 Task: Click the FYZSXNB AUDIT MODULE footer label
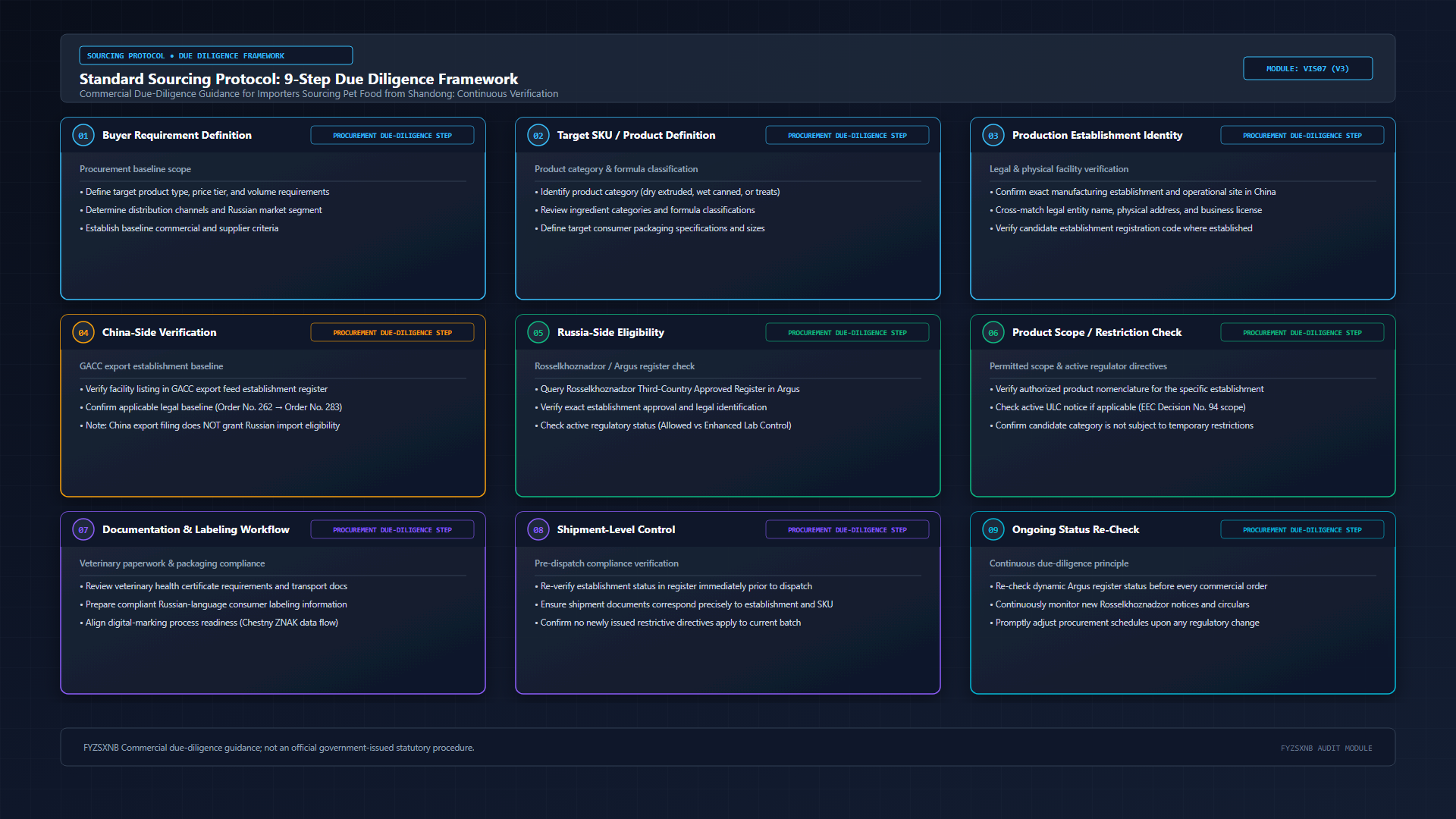coord(1326,748)
